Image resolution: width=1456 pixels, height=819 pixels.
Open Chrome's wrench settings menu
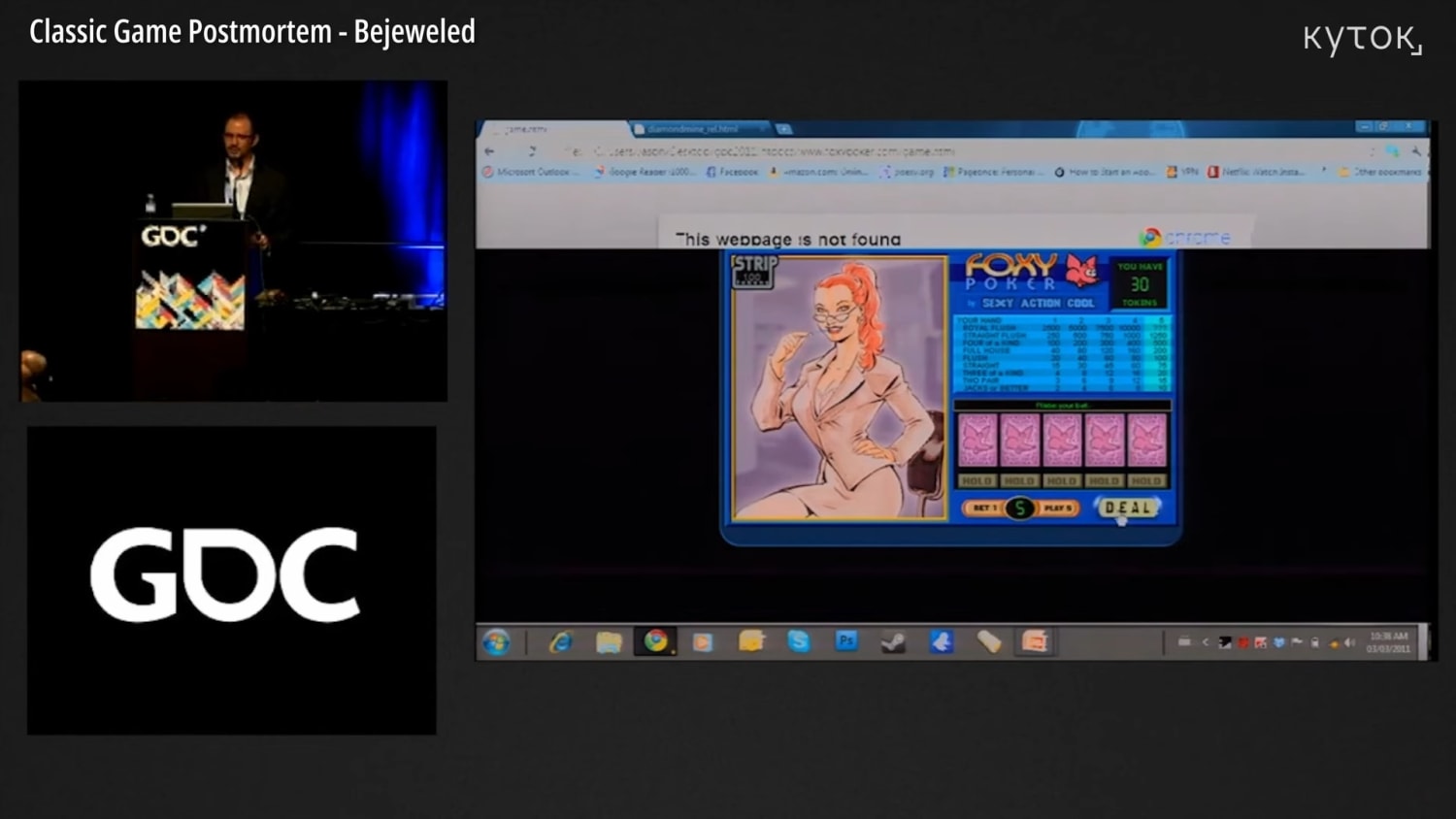tap(1416, 151)
